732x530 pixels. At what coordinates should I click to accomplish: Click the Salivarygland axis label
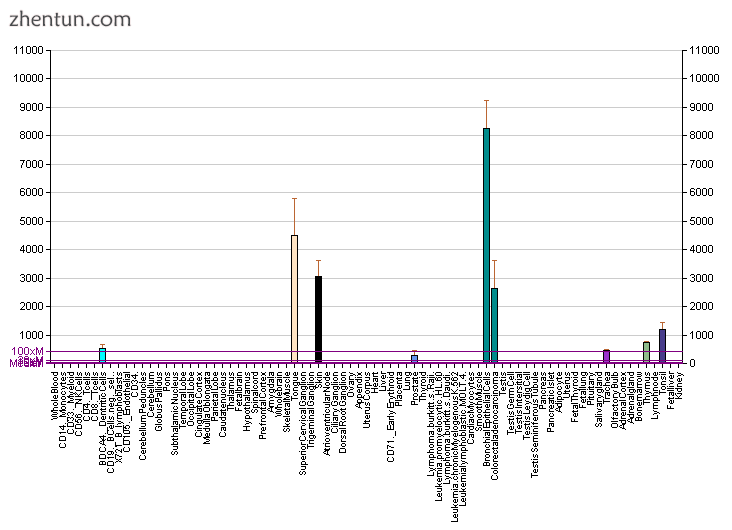pos(598,399)
